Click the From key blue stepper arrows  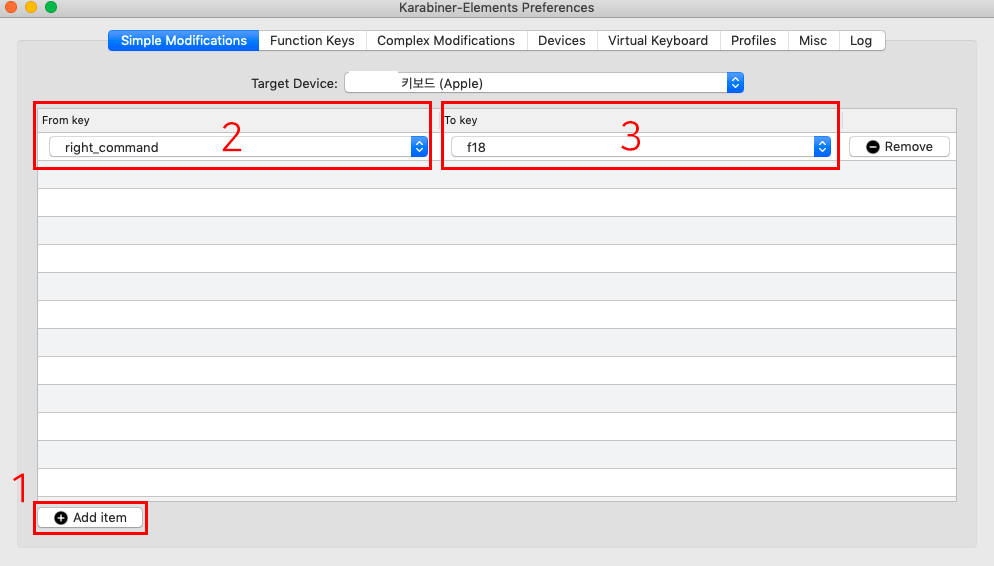click(419, 147)
